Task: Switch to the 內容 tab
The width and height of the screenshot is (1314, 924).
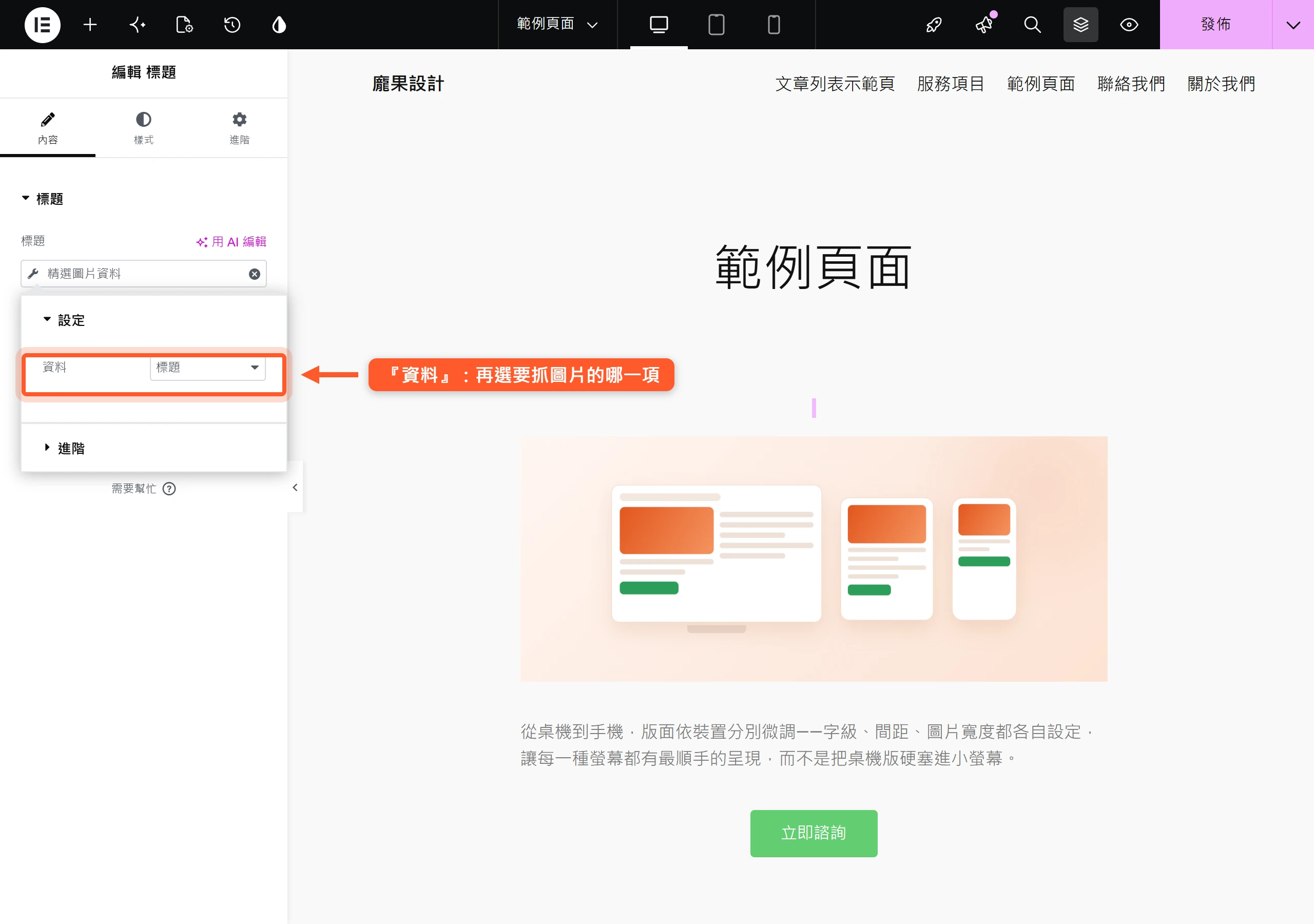Action: tap(48, 128)
